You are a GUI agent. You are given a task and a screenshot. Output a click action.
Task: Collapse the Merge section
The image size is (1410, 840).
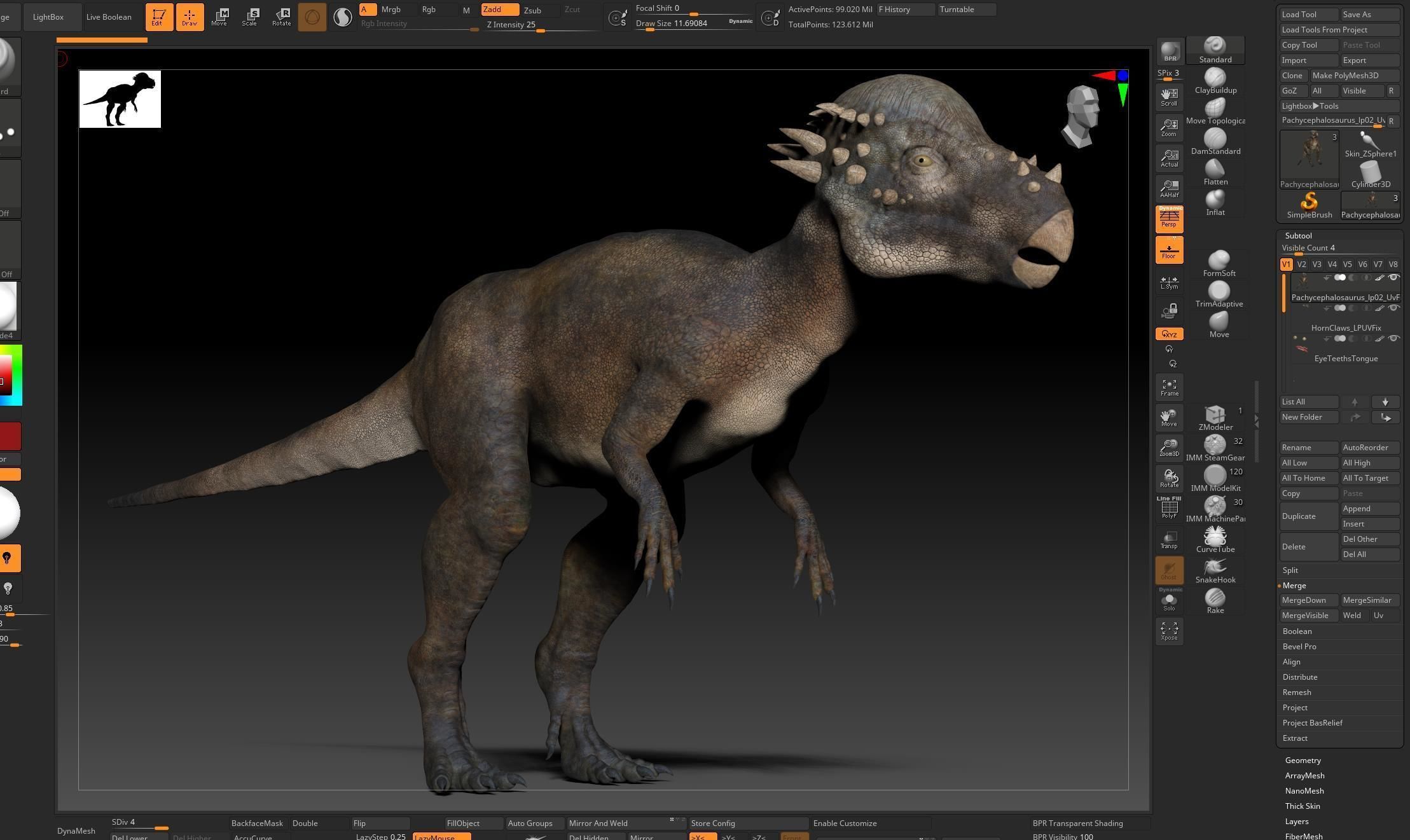pos(1294,585)
